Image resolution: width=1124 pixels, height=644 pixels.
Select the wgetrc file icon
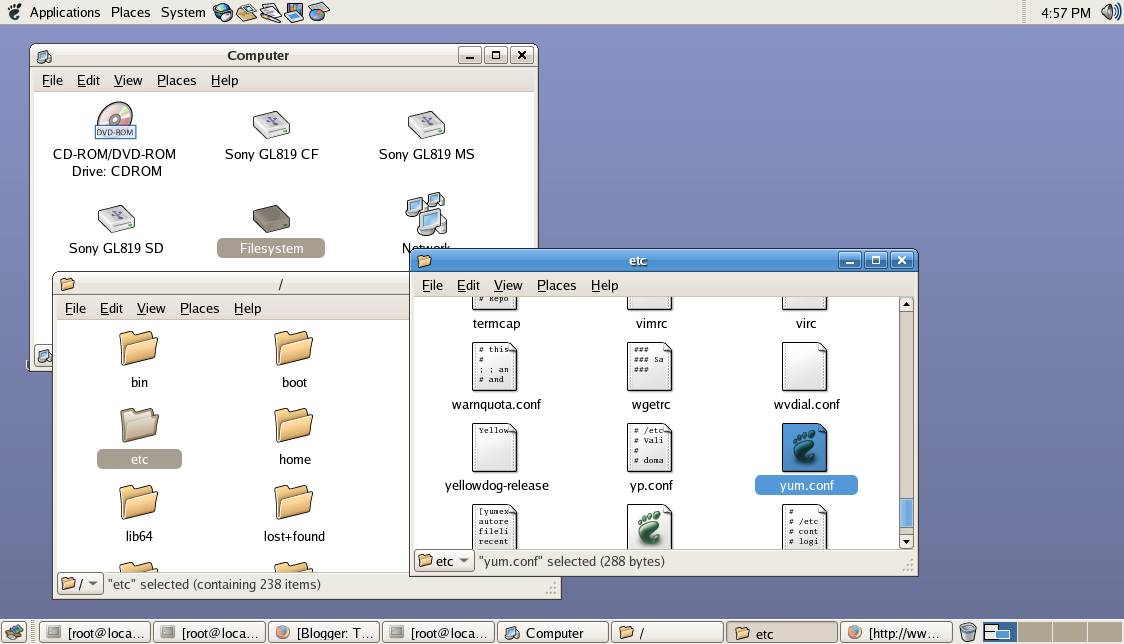coord(649,366)
